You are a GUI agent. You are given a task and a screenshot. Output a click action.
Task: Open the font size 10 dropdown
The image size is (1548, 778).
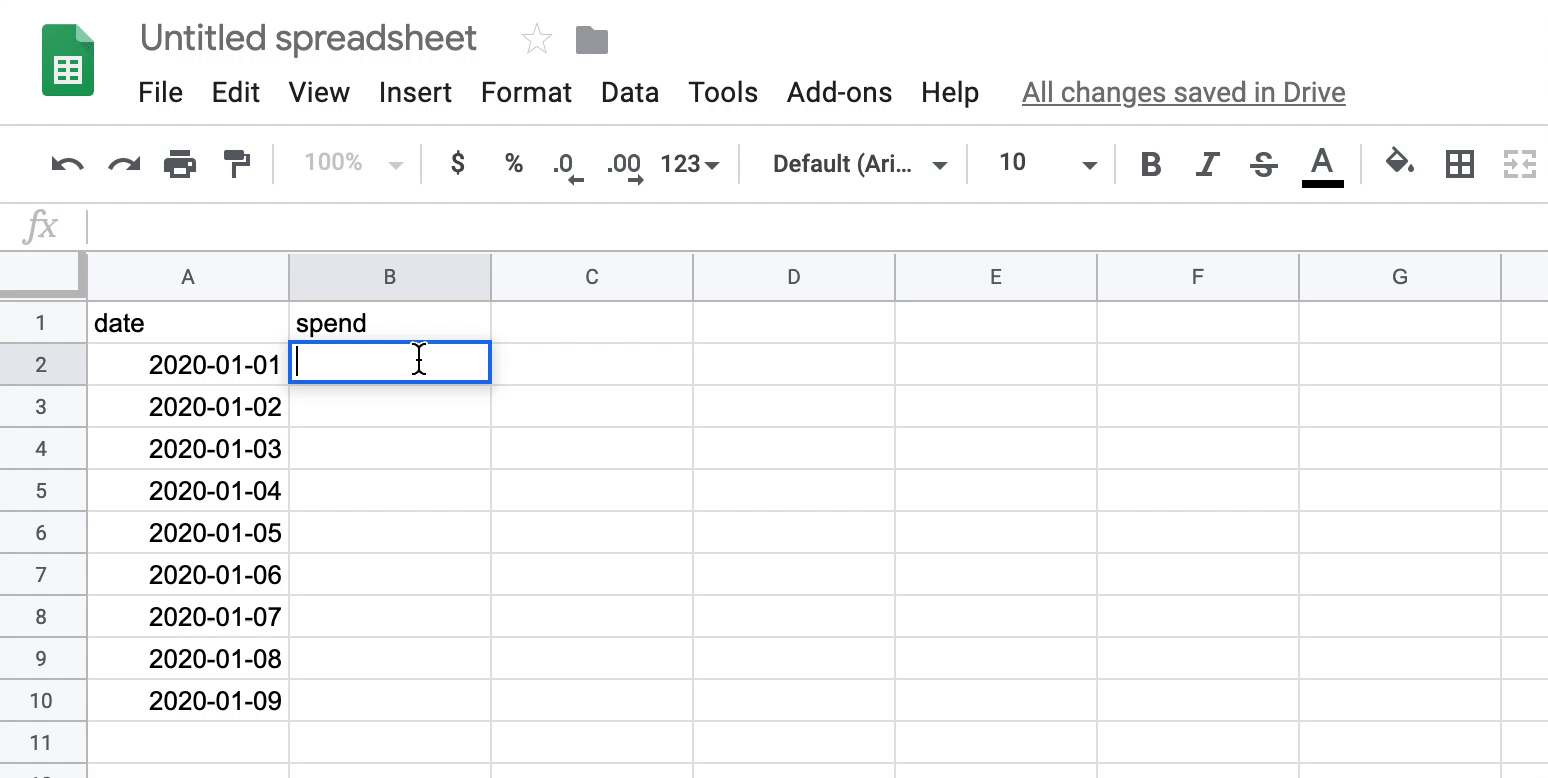(1046, 164)
